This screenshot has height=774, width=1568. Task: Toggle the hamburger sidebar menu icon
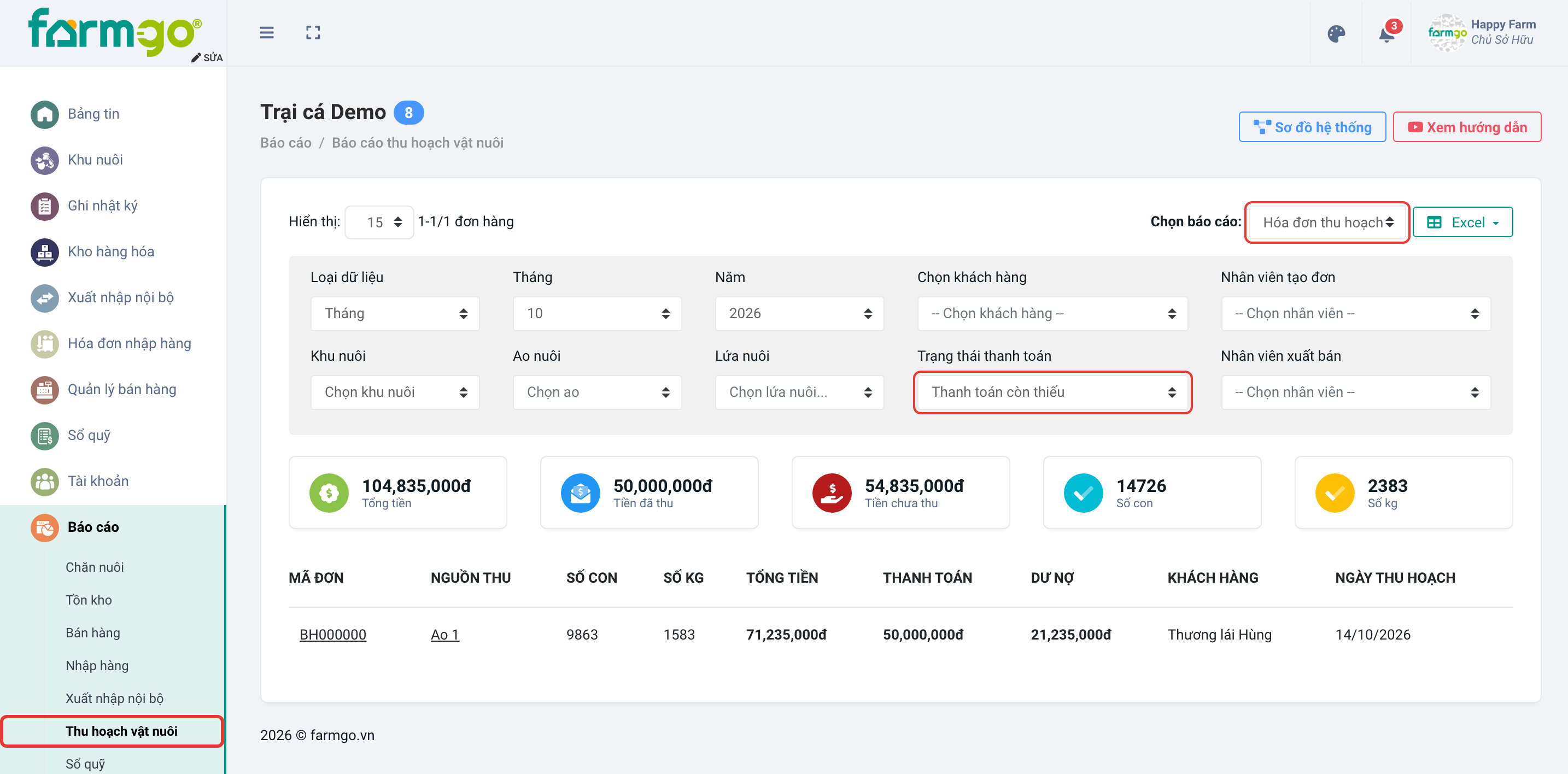coord(267,33)
